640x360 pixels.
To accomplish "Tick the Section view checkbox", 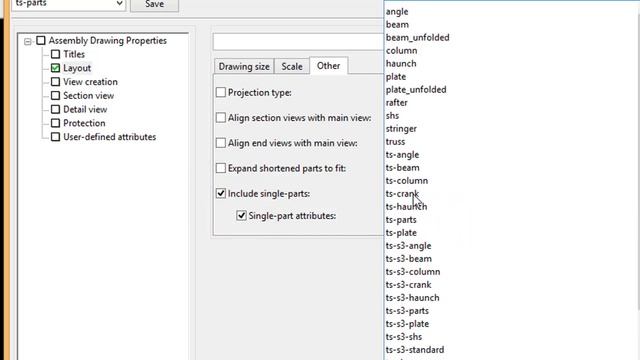I will (x=56, y=96).
